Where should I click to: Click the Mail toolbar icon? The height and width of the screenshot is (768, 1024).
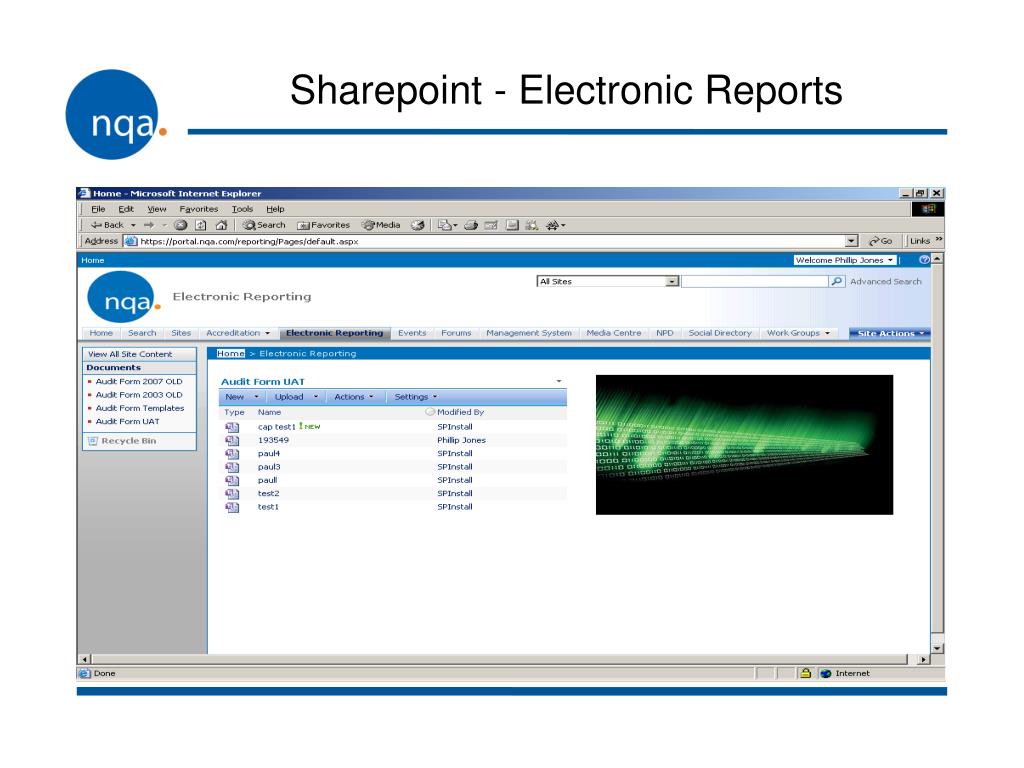click(445, 225)
